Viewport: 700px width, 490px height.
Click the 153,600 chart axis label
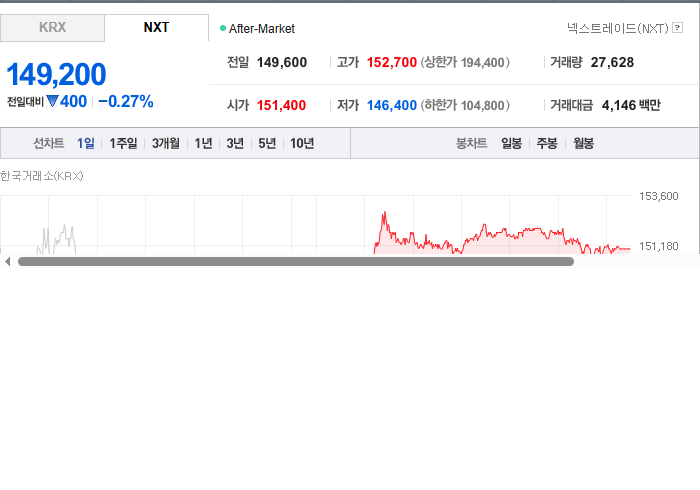click(658, 196)
